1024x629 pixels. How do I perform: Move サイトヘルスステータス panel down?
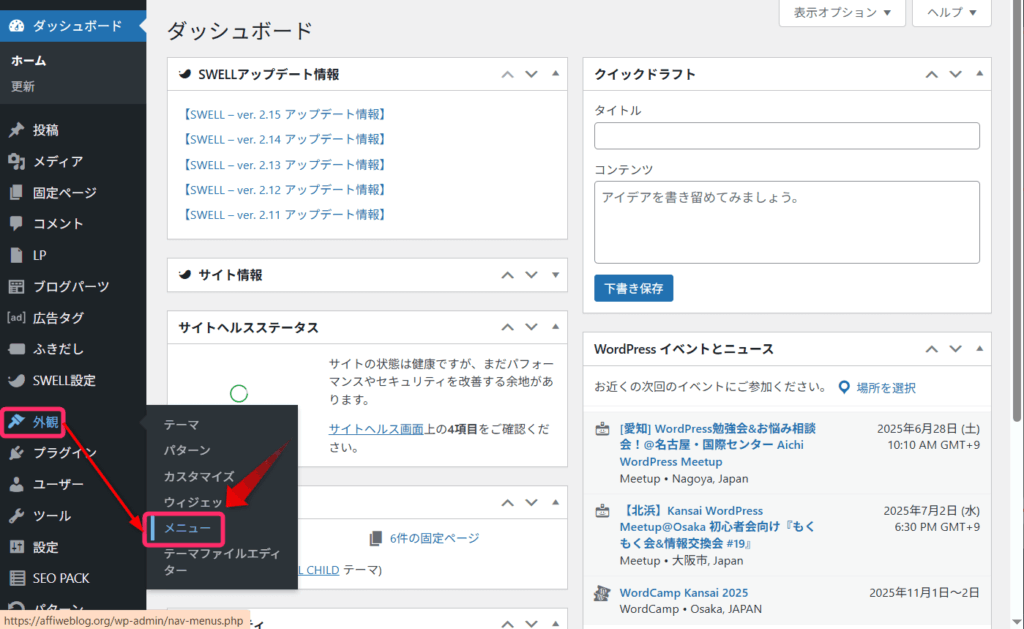click(x=532, y=327)
